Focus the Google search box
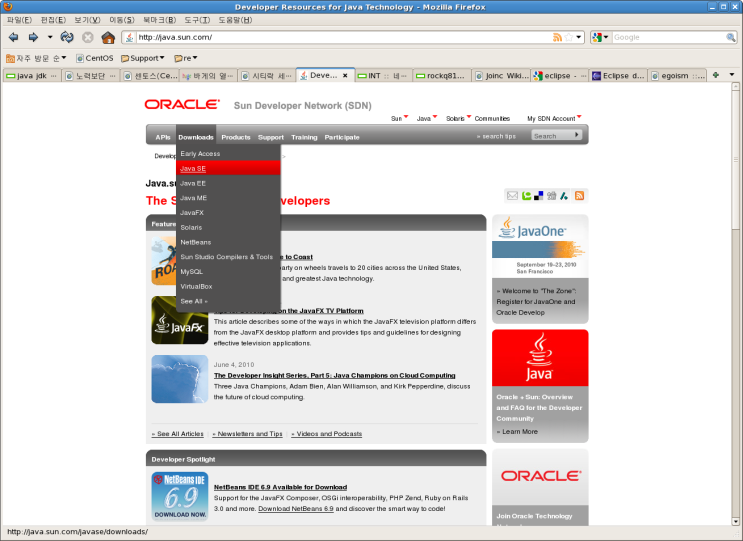 669,37
